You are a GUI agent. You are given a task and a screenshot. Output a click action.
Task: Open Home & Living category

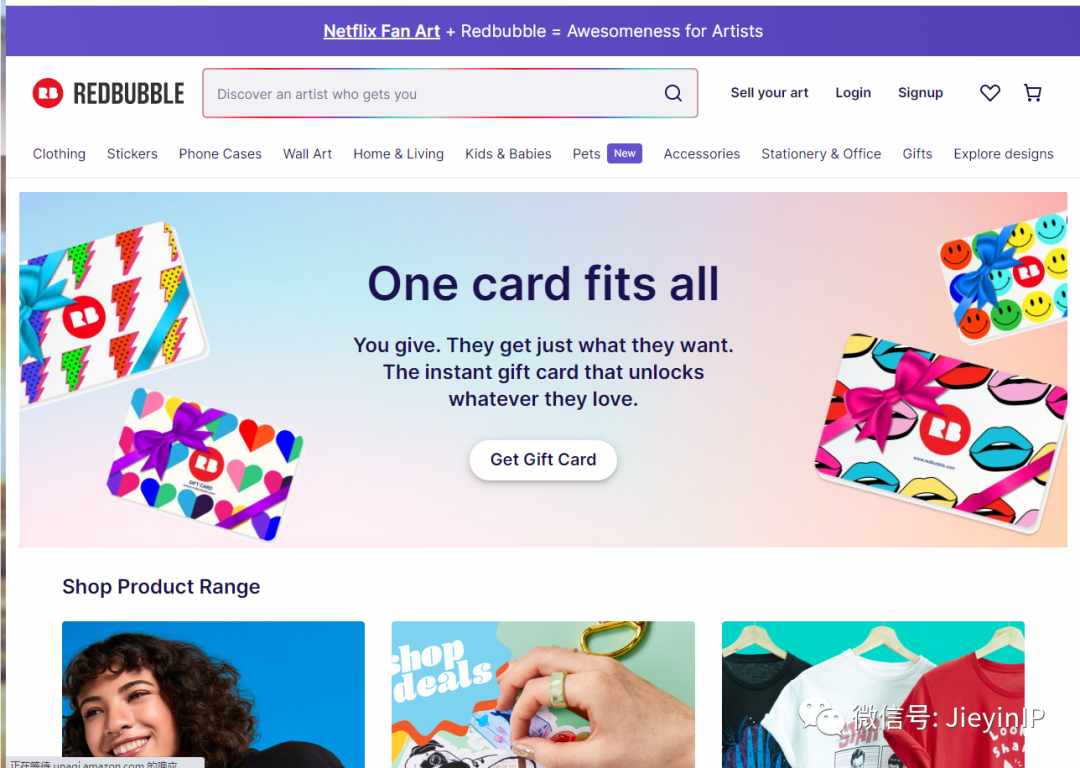pyautogui.click(x=398, y=154)
